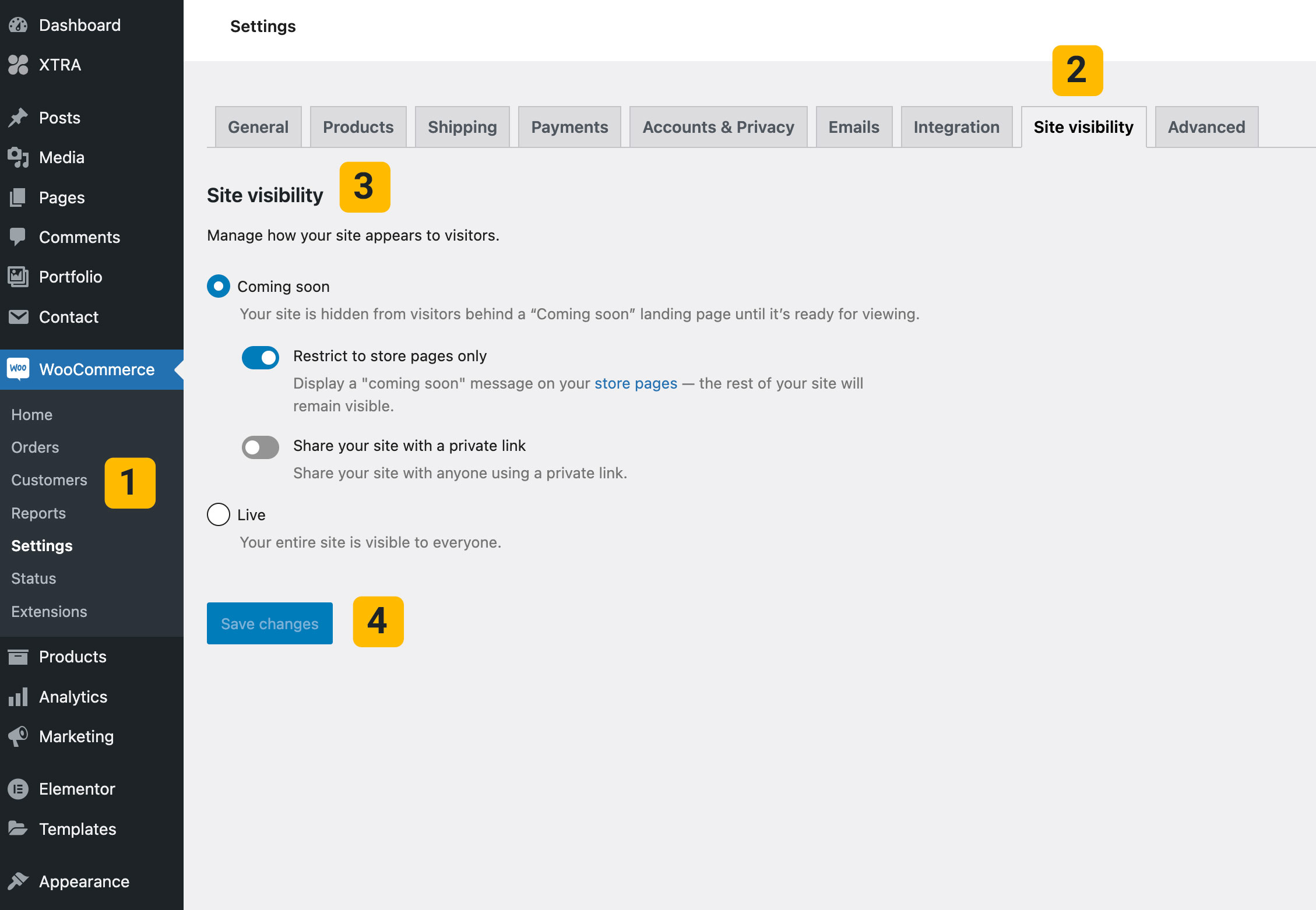Click the Comments speech bubble icon
Screen dimensions: 1316x910
pyautogui.click(x=18, y=237)
